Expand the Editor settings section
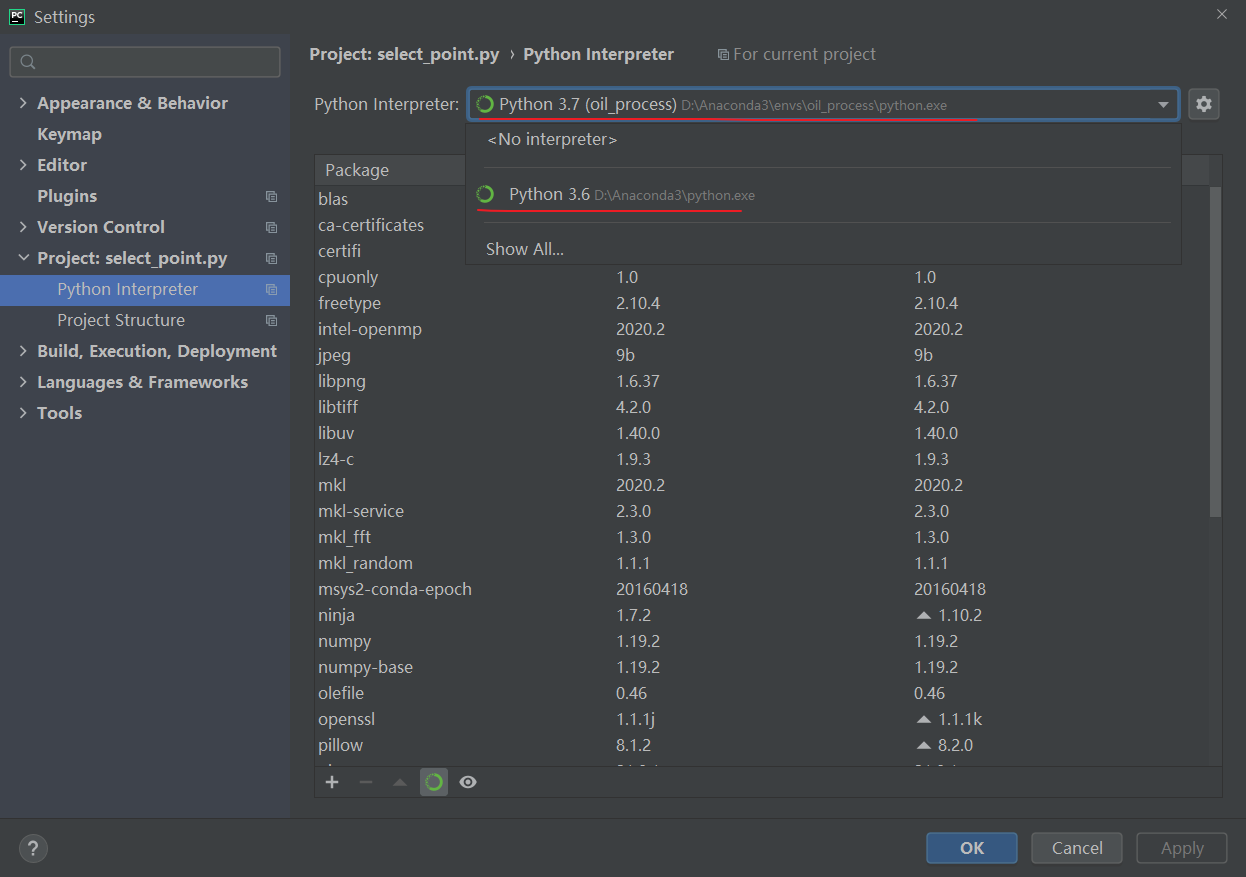 coord(24,165)
